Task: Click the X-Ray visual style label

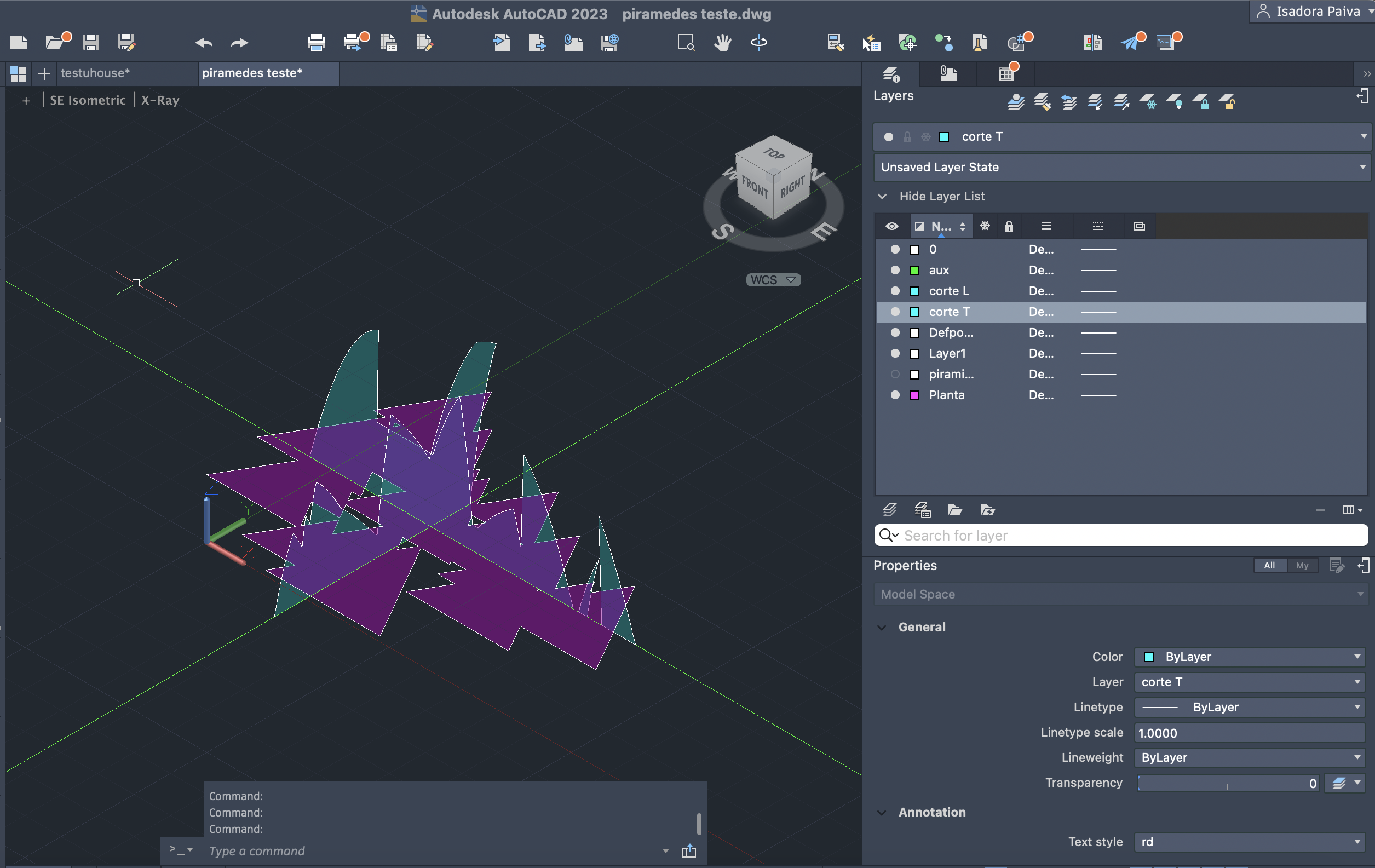Action: (x=160, y=100)
